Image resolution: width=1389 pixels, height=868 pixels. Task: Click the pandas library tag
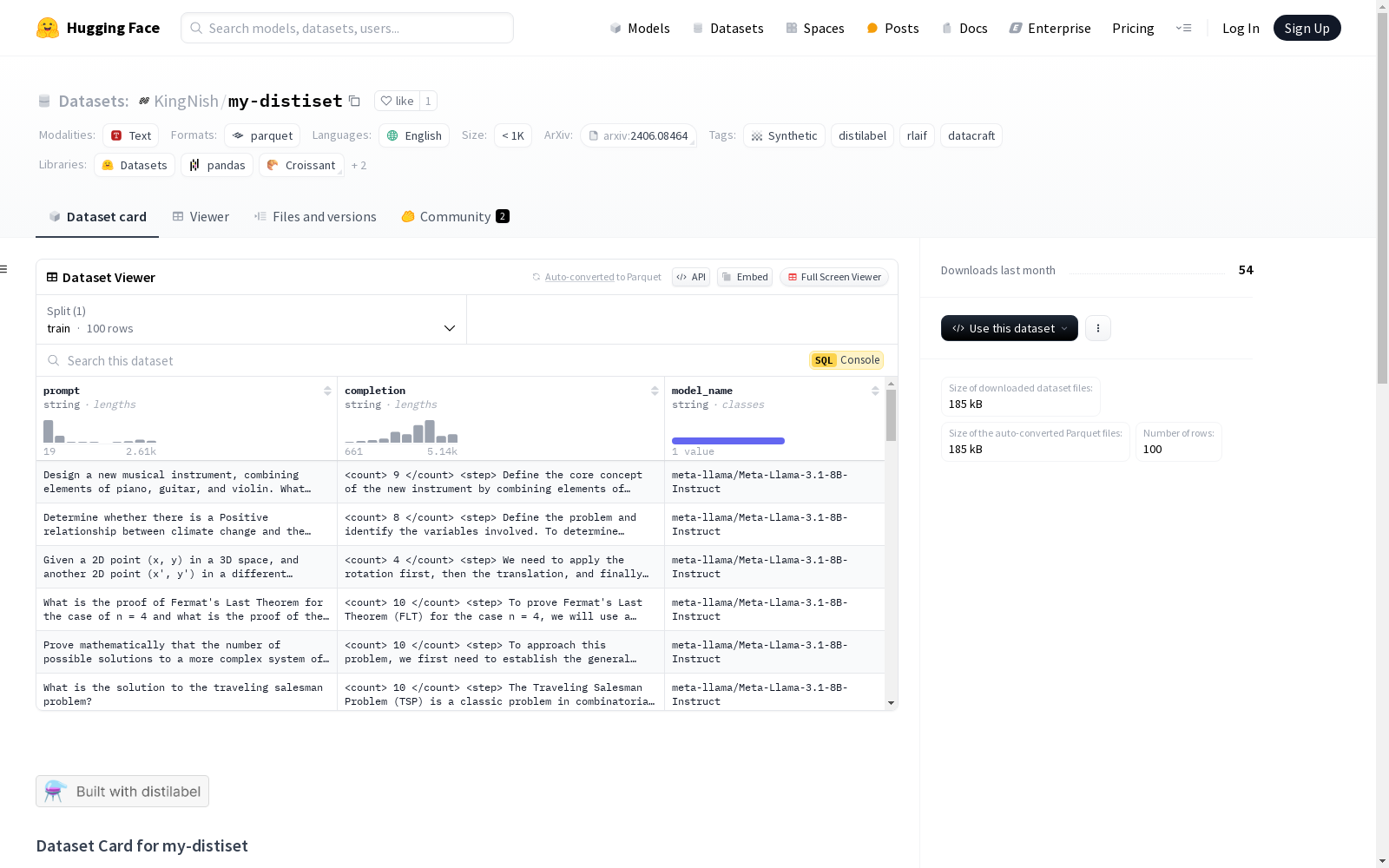coord(217,165)
